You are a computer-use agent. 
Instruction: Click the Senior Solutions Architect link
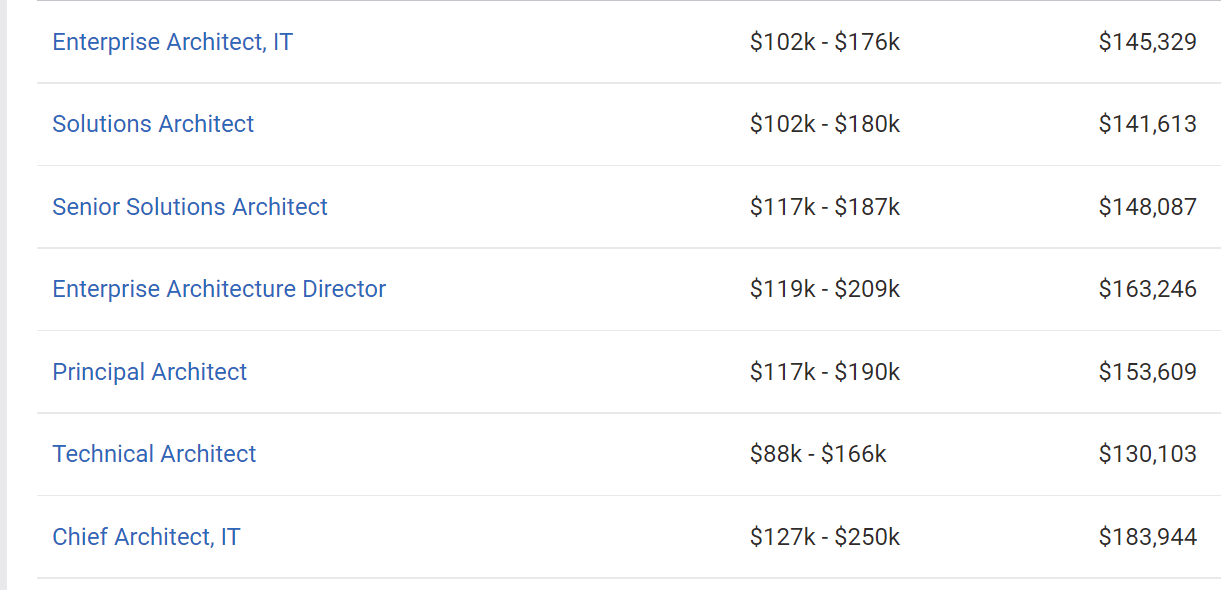pos(190,207)
